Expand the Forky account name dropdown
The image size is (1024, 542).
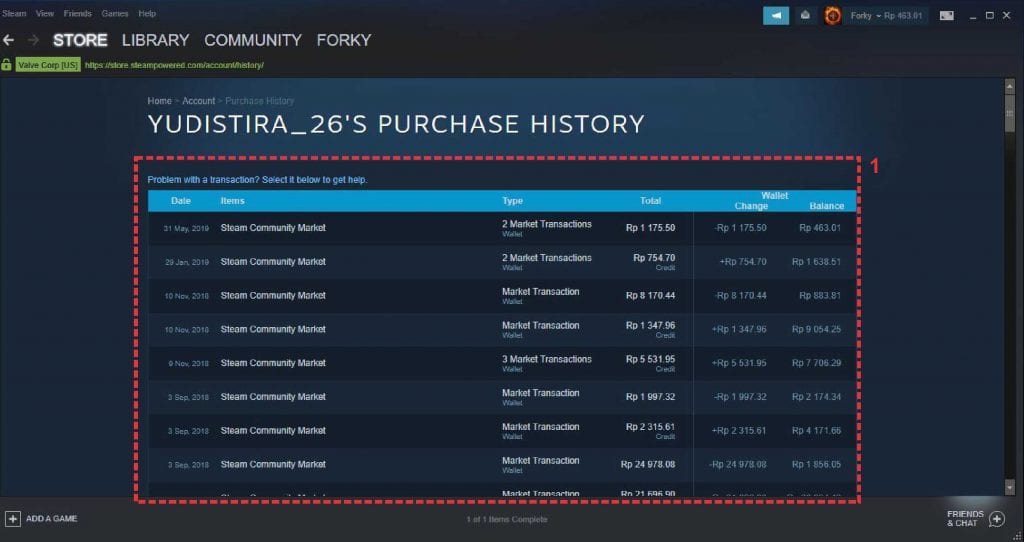coord(886,16)
